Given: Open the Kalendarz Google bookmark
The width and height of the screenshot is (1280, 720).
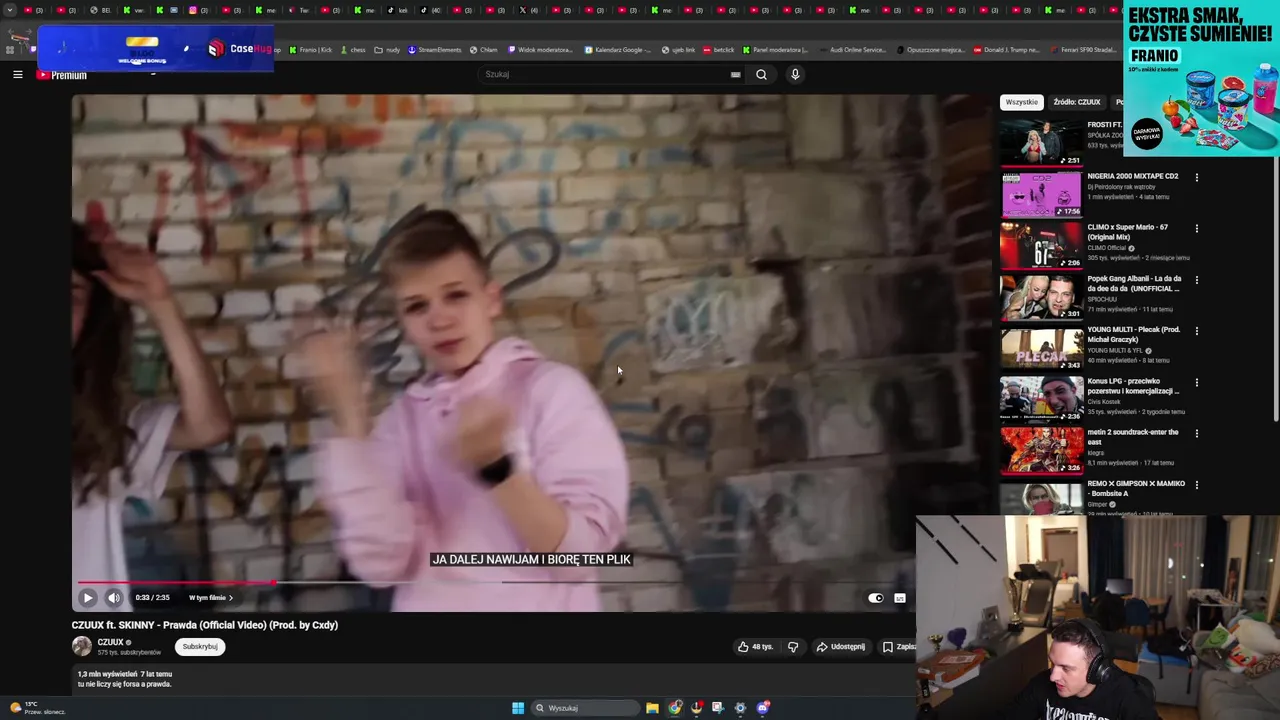Looking at the screenshot, I should tap(618, 49).
